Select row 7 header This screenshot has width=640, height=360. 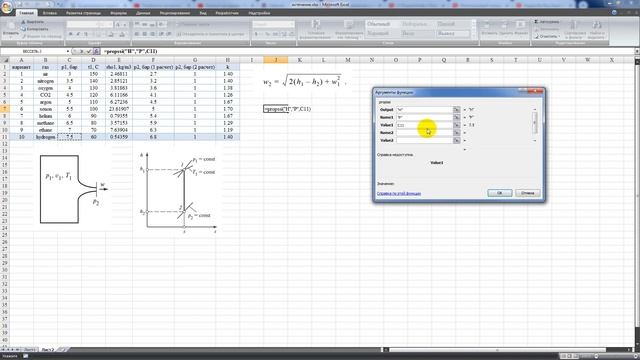click(5, 109)
